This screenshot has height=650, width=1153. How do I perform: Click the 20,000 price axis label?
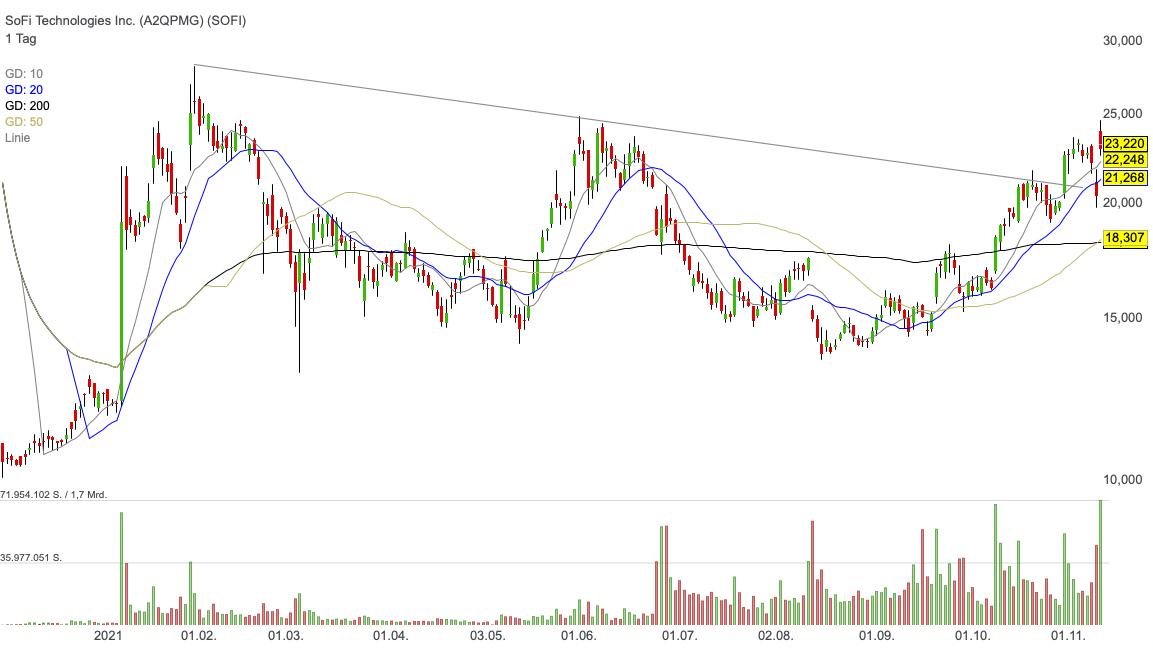(1123, 203)
